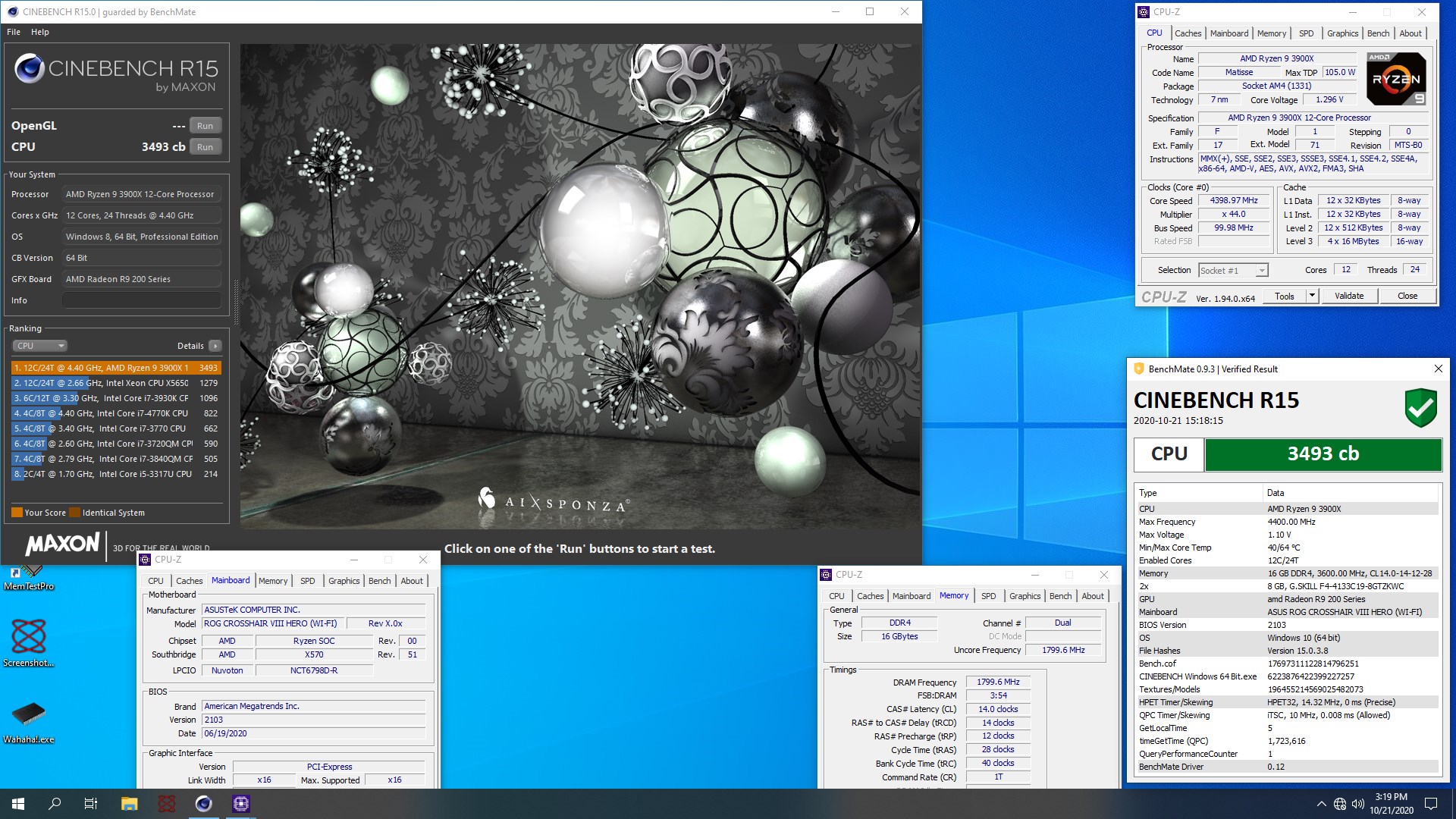Open the Cinebench Help menu

click(x=40, y=32)
